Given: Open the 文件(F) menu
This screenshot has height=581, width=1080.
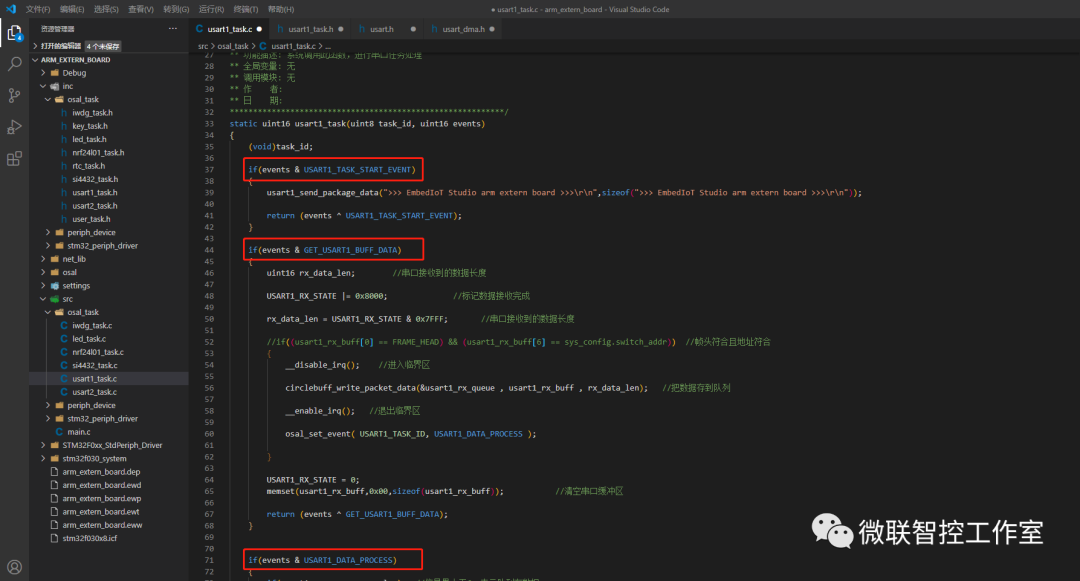Looking at the screenshot, I should pos(38,8).
